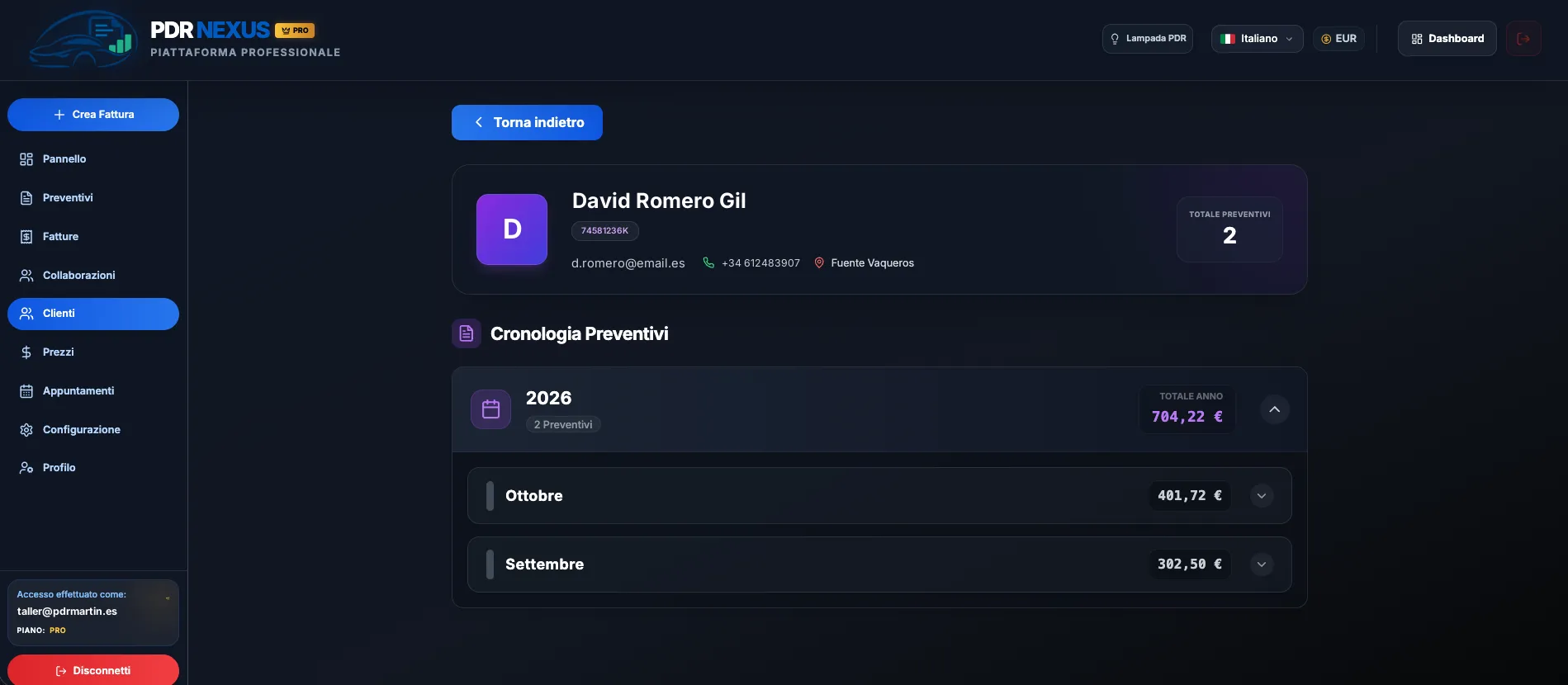
Task: Open the Dashboard button in header
Action: (x=1447, y=39)
